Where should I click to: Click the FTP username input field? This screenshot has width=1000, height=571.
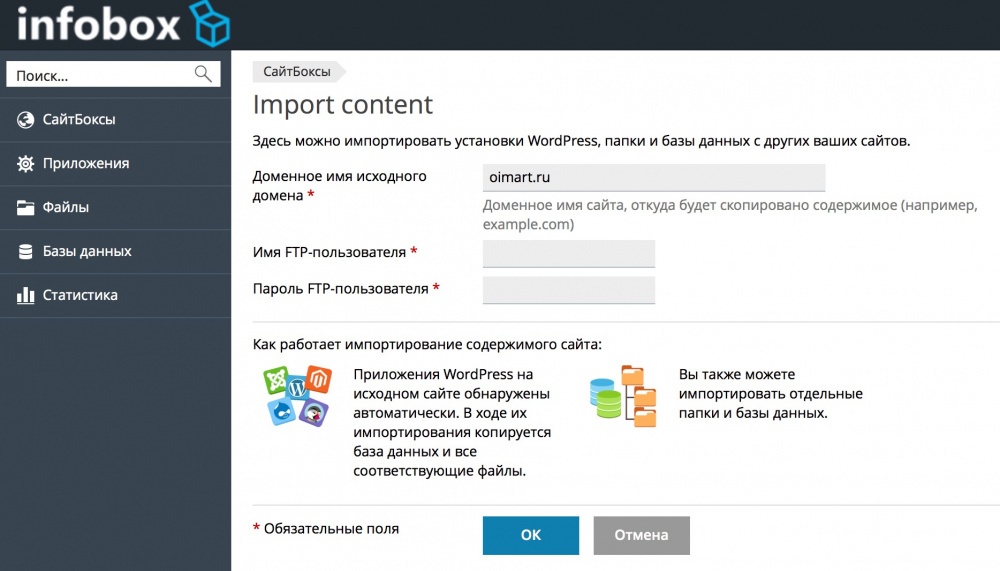568,253
